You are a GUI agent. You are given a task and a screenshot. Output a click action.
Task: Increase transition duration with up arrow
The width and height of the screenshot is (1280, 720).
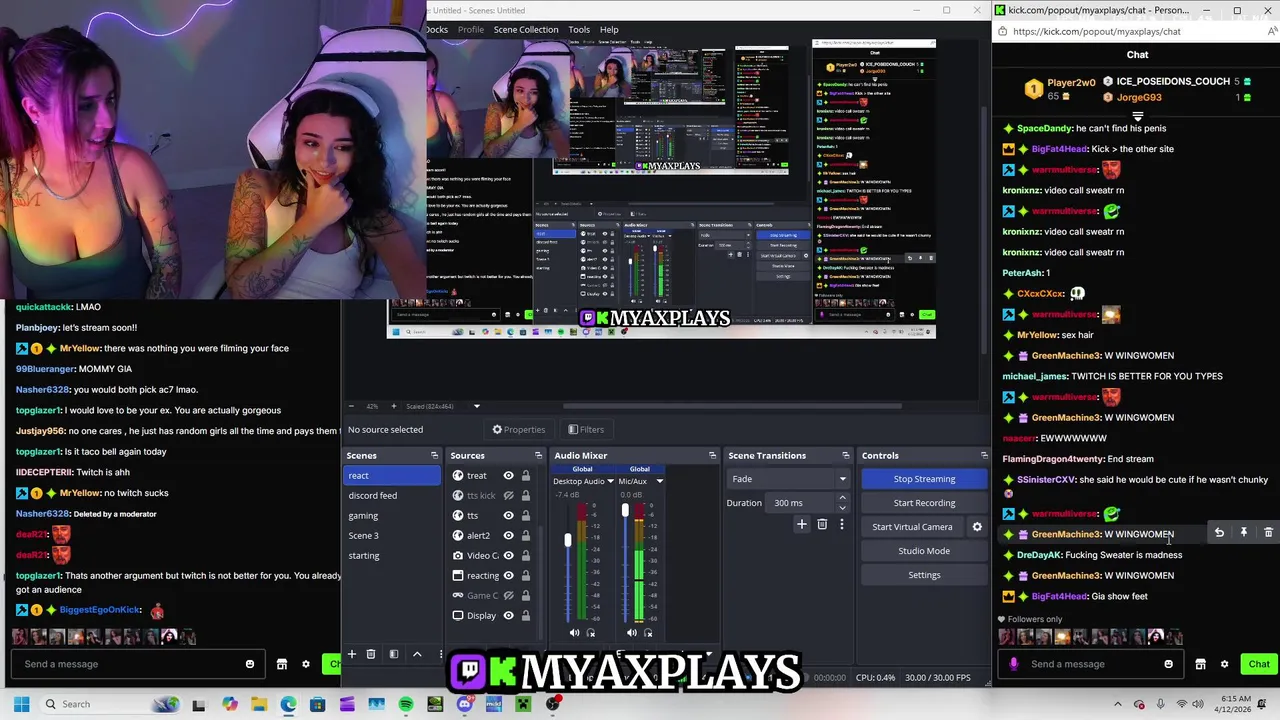(842, 498)
